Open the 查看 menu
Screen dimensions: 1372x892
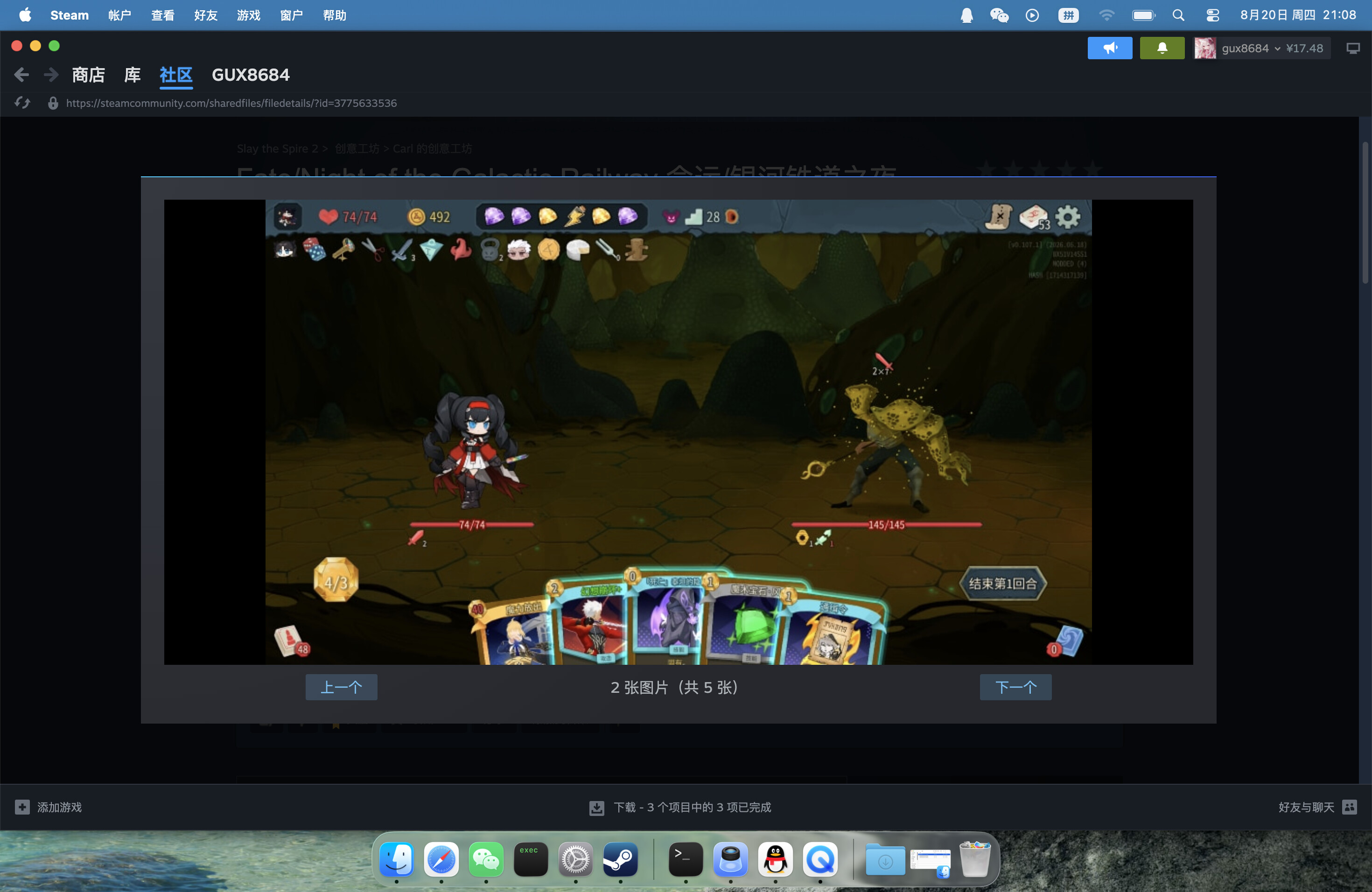point(162,15)
